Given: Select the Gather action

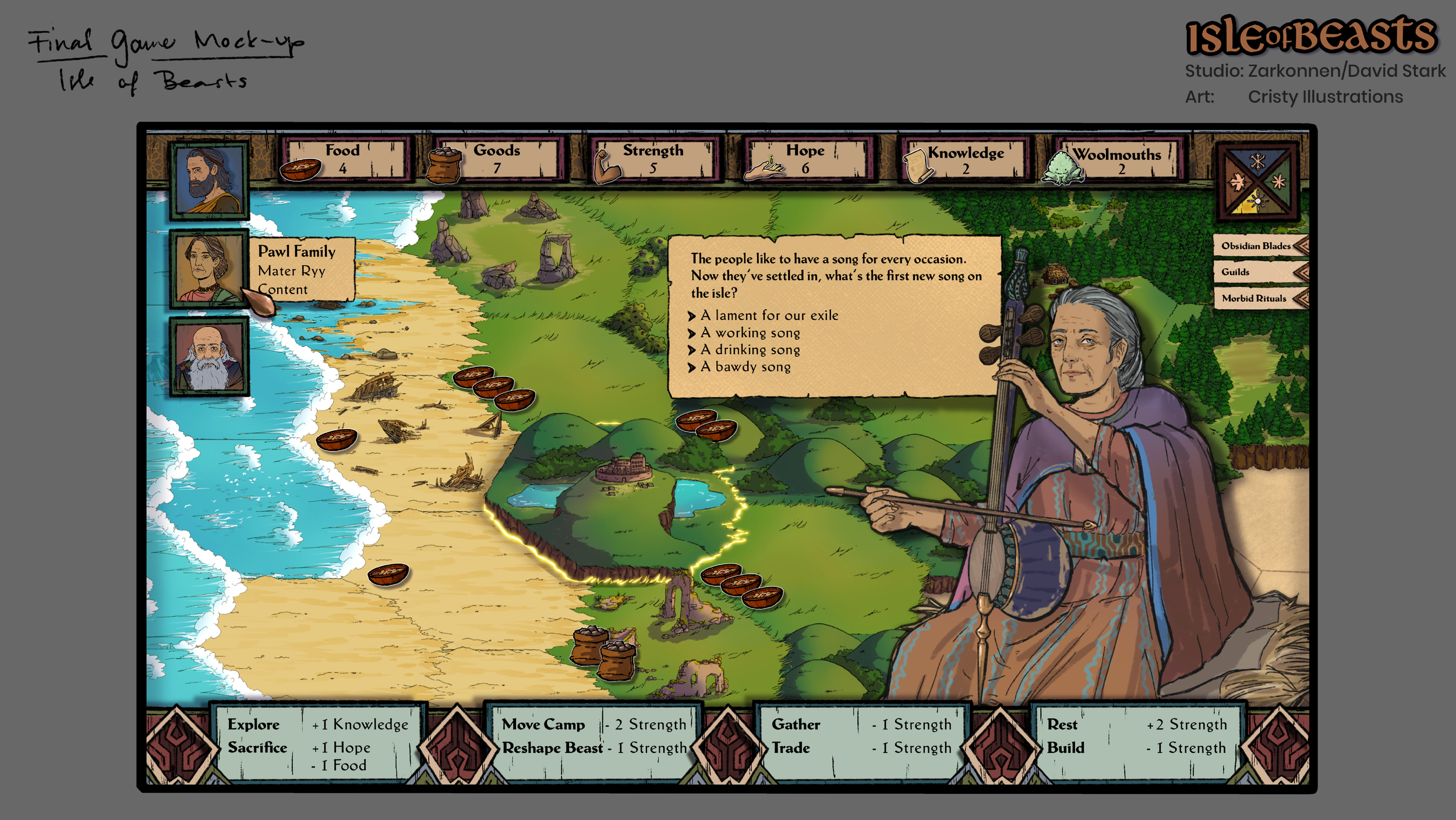Looking at the screenshot, I should [x=796, y=724].
